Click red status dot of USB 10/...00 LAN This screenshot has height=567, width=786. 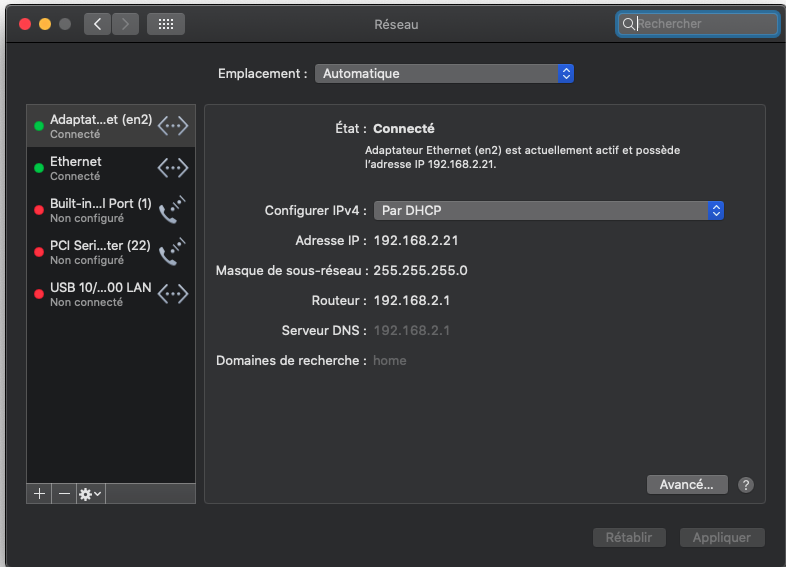(x=39, y=294)
